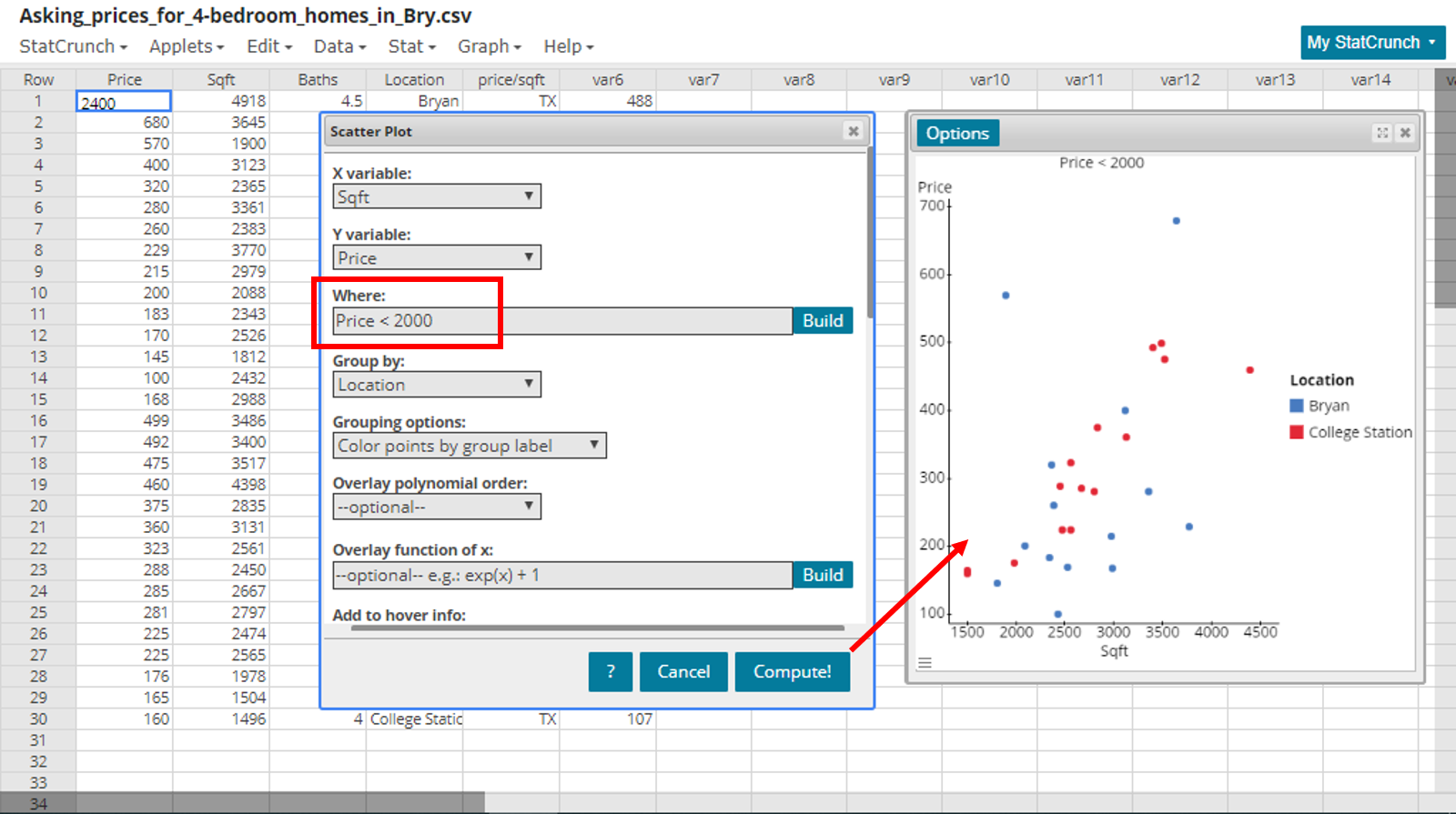Open the Stat menu
The width and height of the screenshot is (1456, 814).
(411, 46)
